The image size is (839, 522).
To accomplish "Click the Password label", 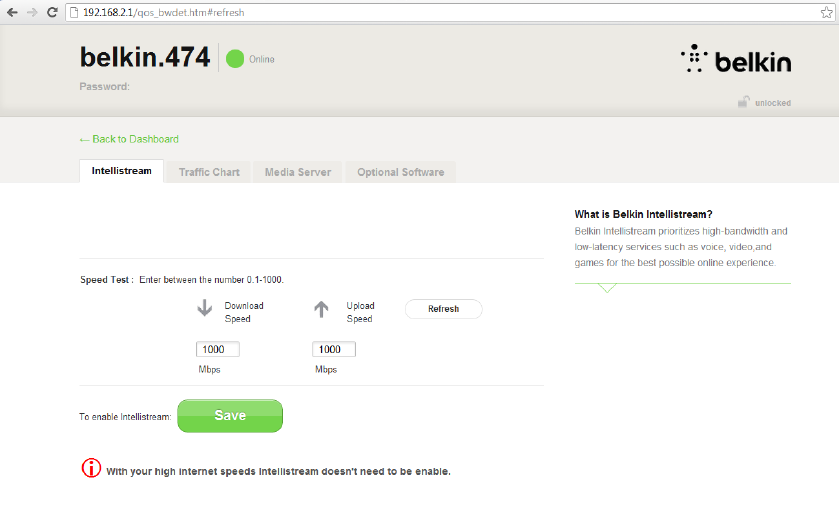I will pyautogui.click(x=104, y=87).
